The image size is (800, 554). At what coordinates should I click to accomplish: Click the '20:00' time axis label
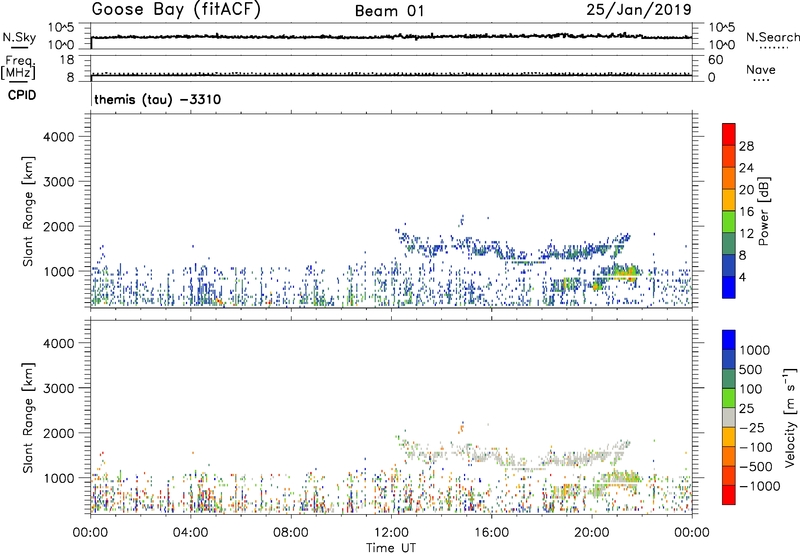pyautogui.click(x=591, y=533)
